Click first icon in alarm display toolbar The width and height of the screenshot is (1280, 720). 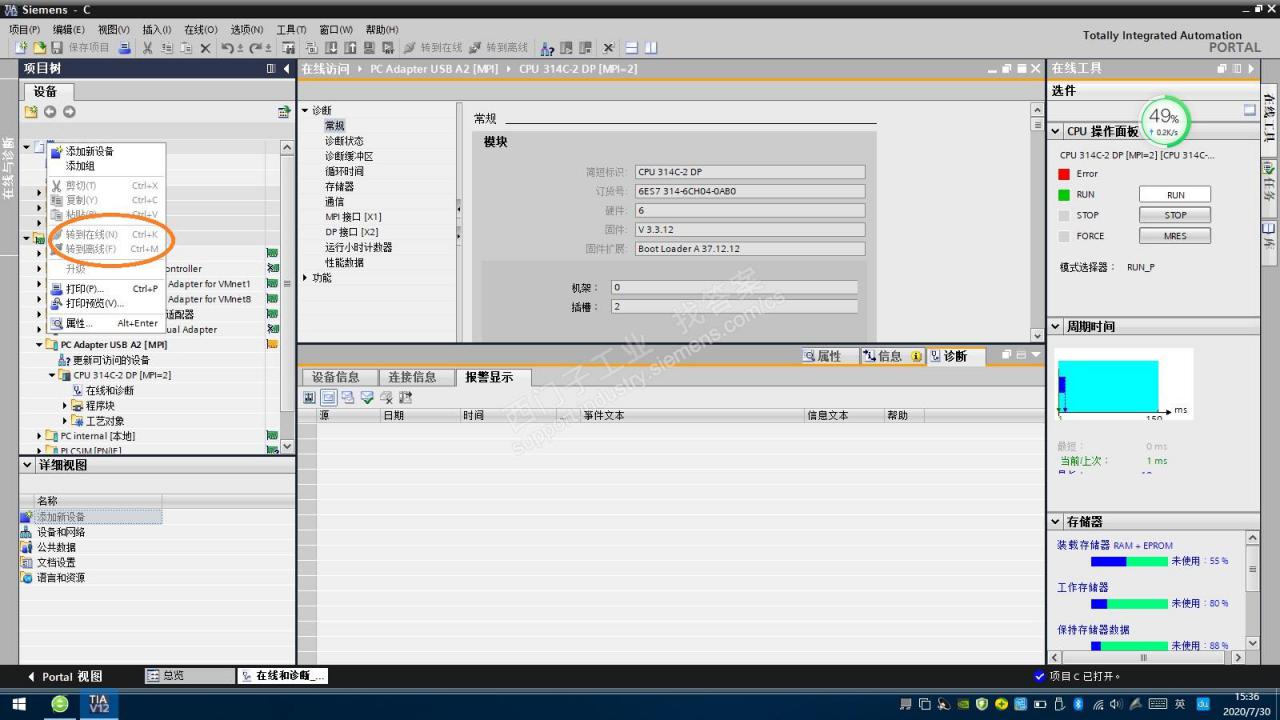pyautogui.click(x=310, y=397)
